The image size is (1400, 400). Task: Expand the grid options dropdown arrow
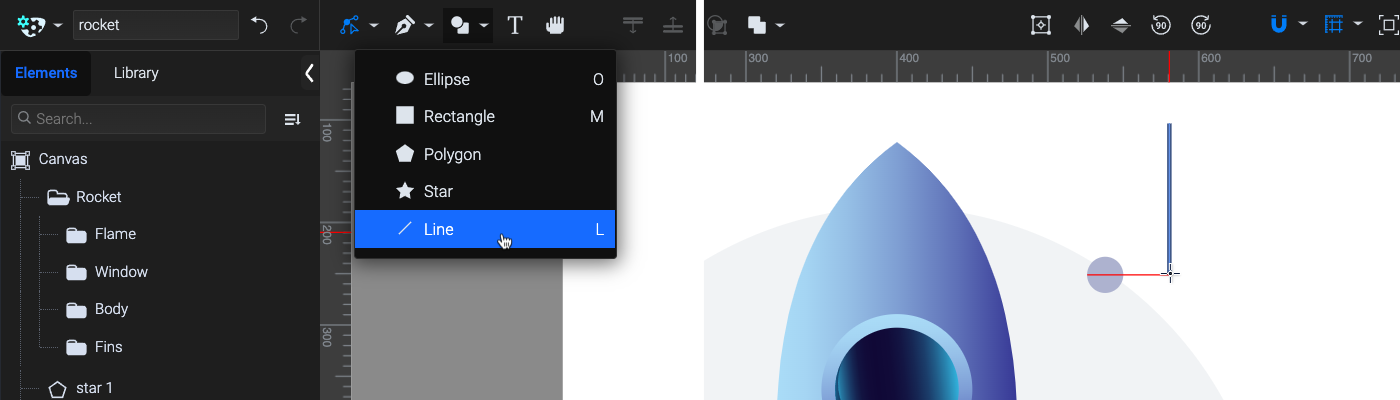point(1357,26)
